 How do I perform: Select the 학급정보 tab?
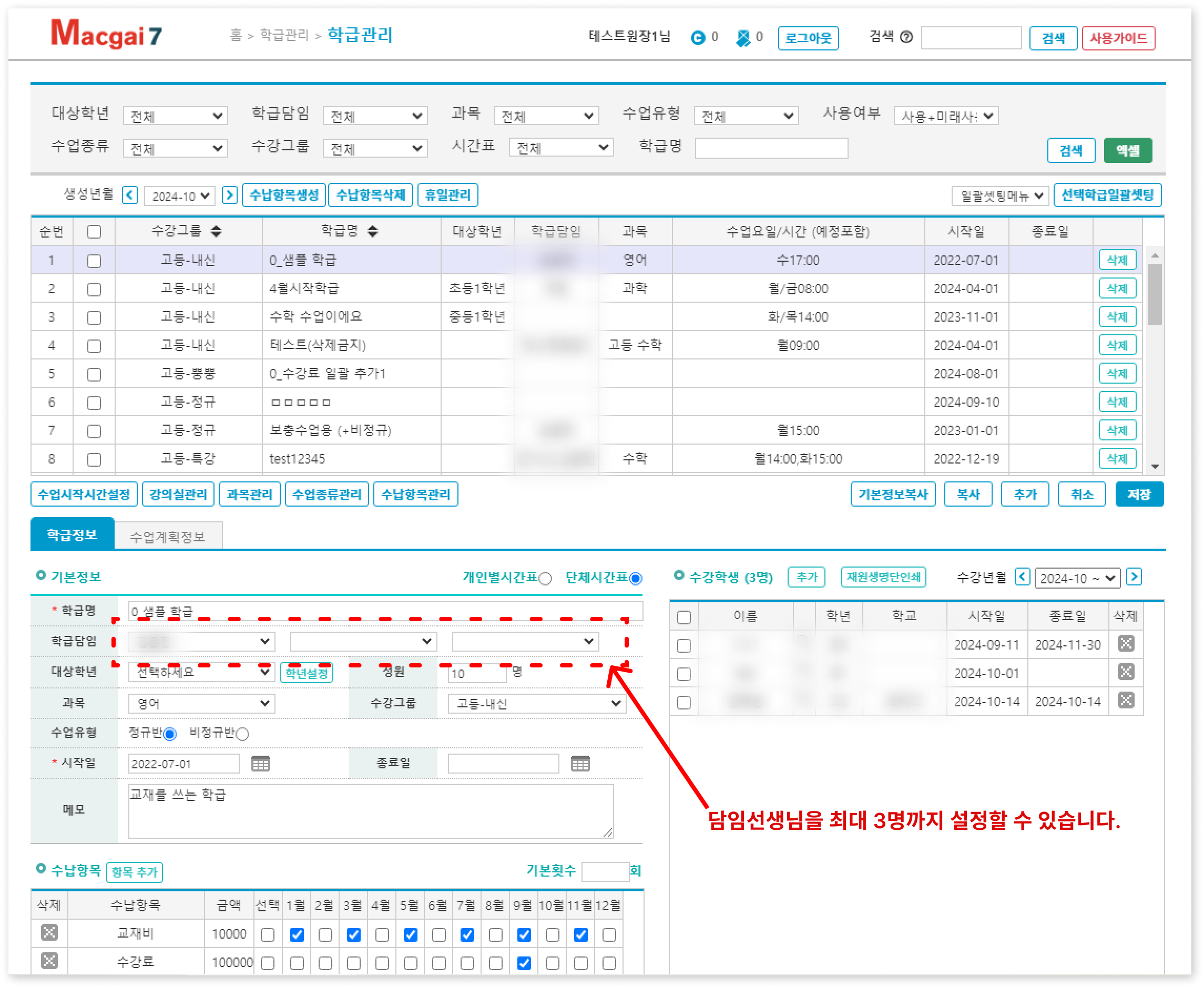click(73, 534)
